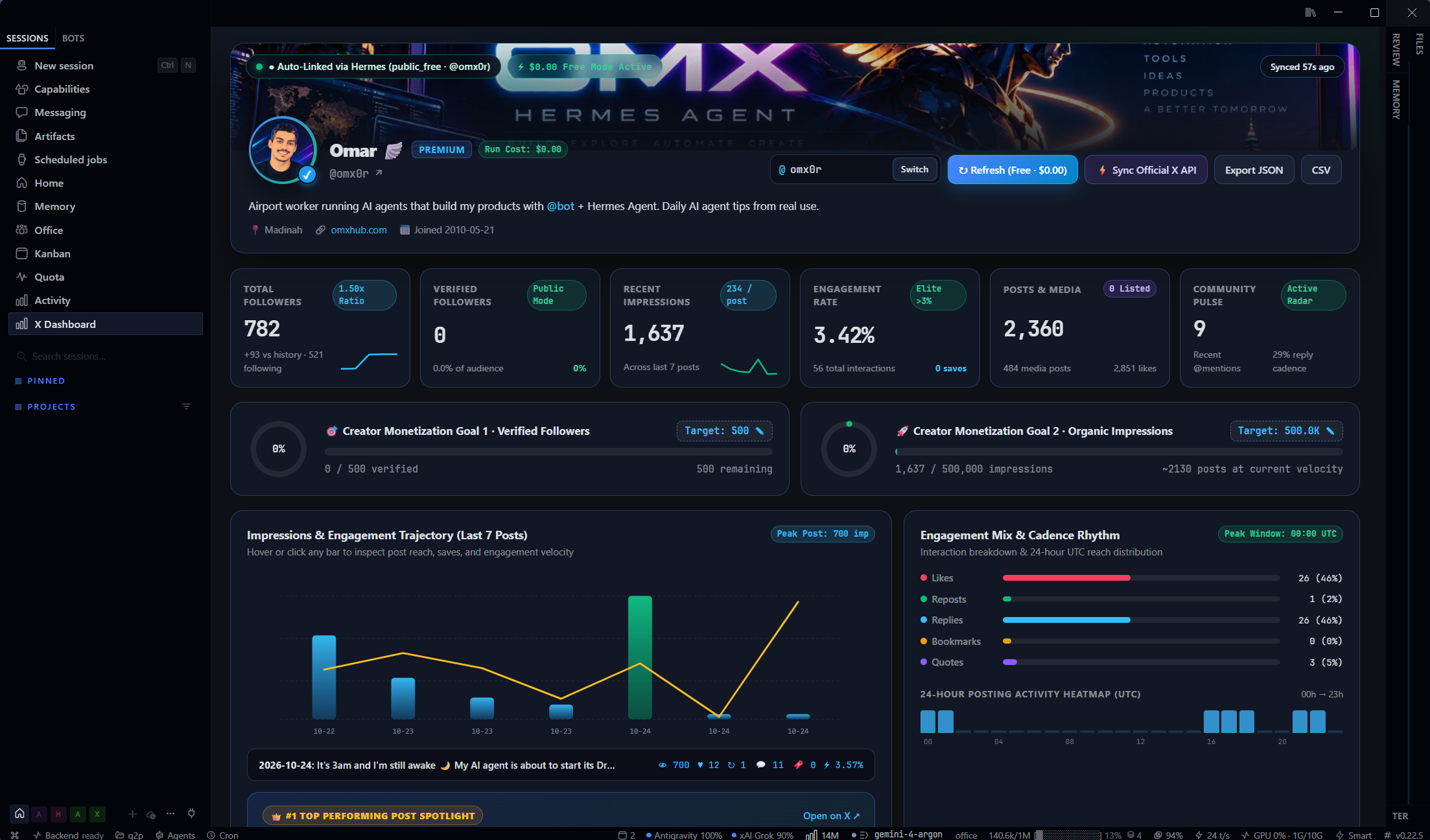Click Goal 1 verified followers progress bar
Screen dimensions: 1430x840
548,452
